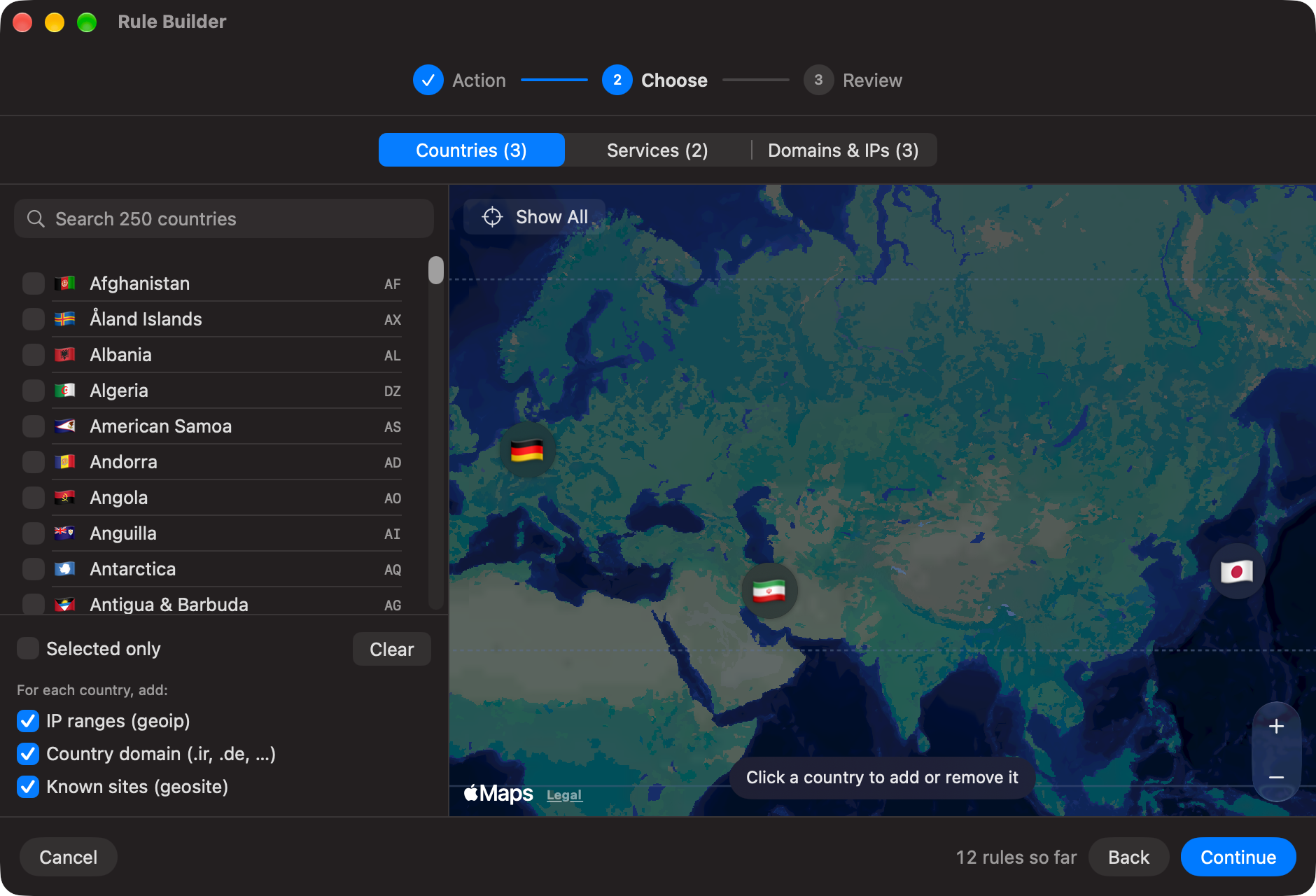The width and height of the screenshot is (1316, 896).
Task: Click the Back button
Action: (1128, 857)
